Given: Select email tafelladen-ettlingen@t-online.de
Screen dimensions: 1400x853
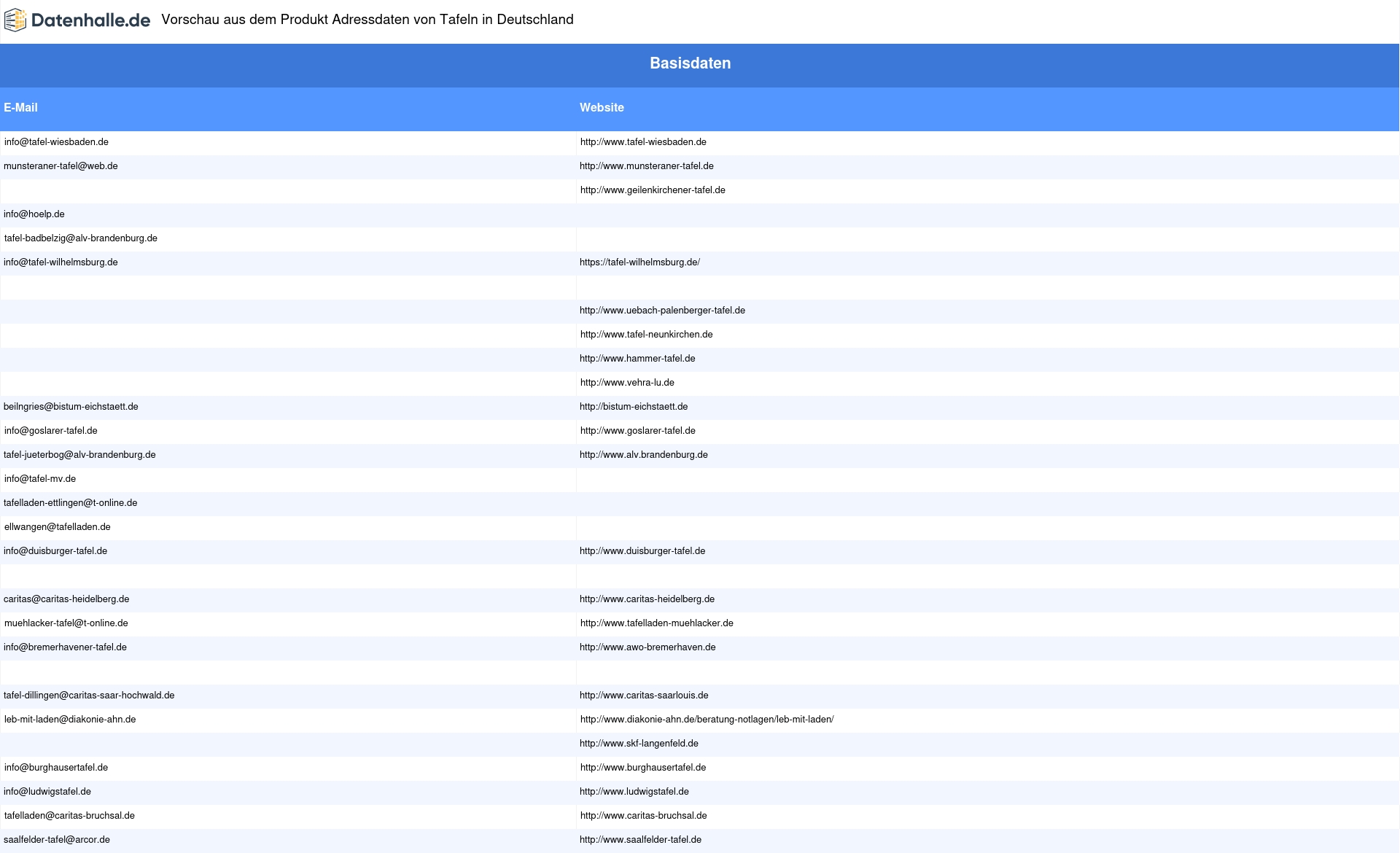Looking at the screenshot, I should 71,503.
